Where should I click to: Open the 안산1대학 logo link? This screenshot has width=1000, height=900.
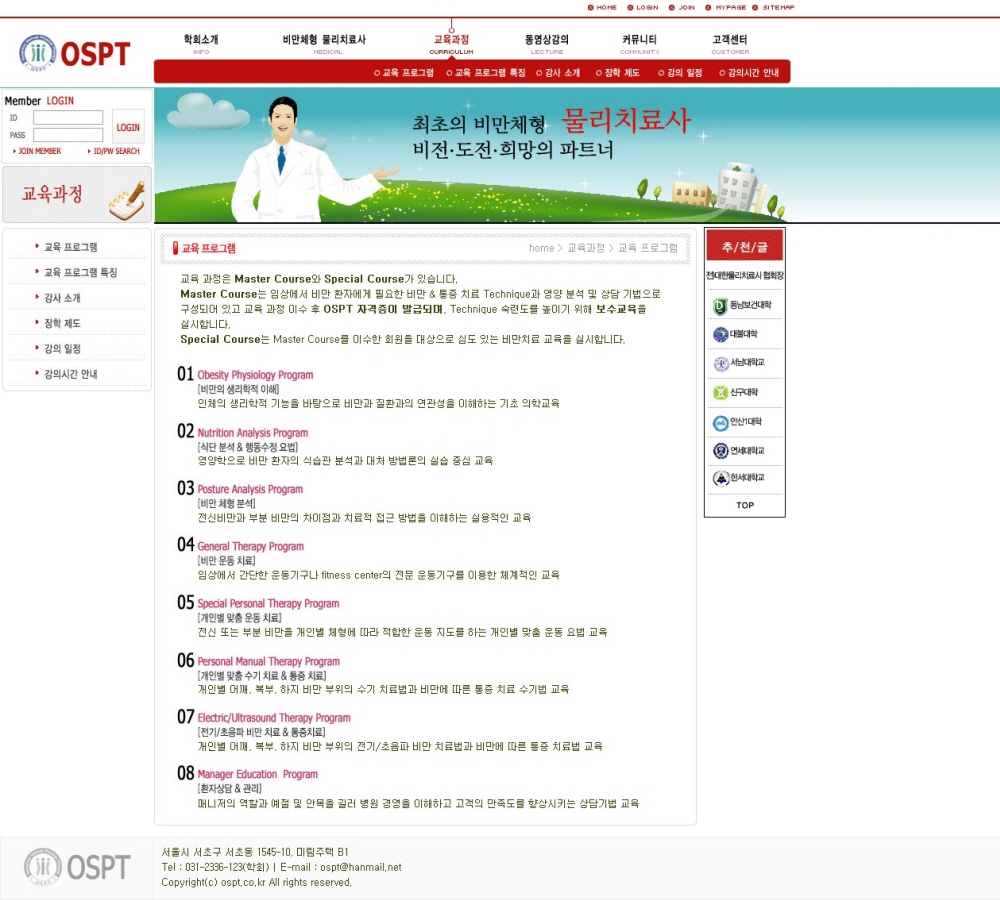point(743,422)
